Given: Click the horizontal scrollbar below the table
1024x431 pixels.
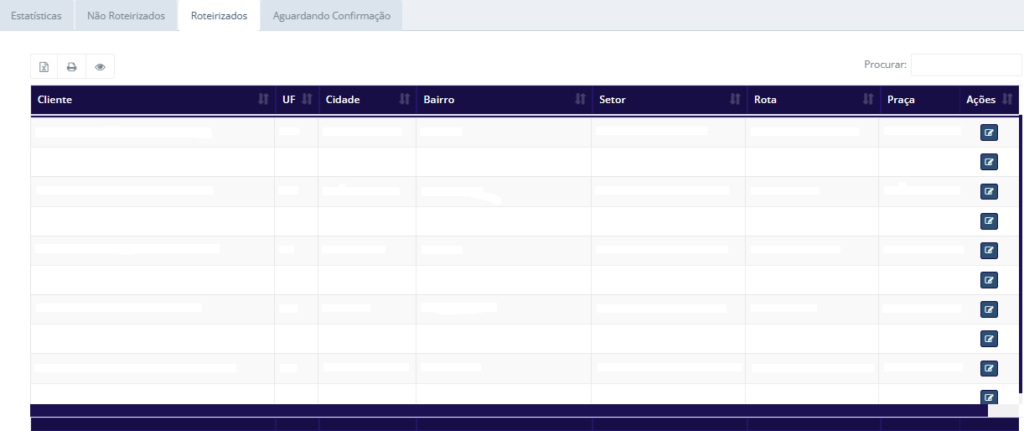Looking at the screenshot, I should 508,410.
